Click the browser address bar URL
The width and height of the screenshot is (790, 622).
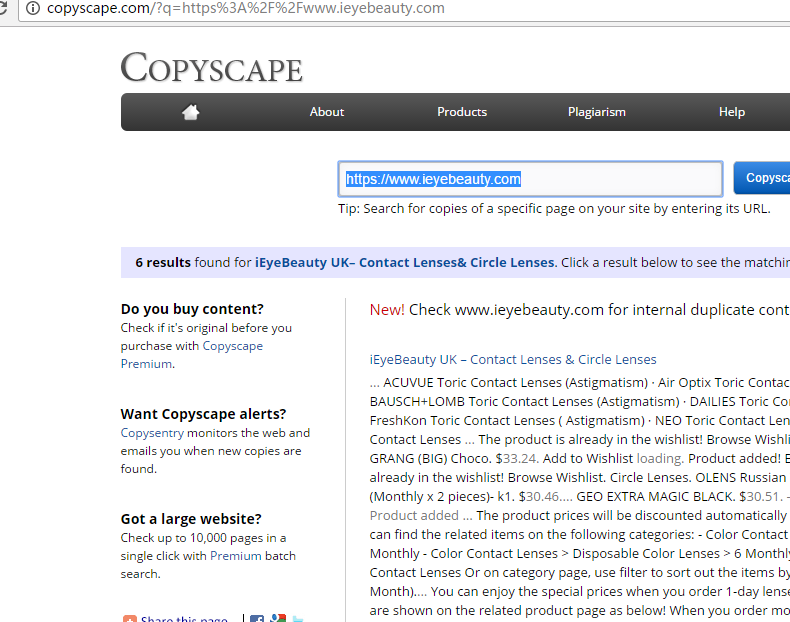pyautogui.click(x=246, y=8)
